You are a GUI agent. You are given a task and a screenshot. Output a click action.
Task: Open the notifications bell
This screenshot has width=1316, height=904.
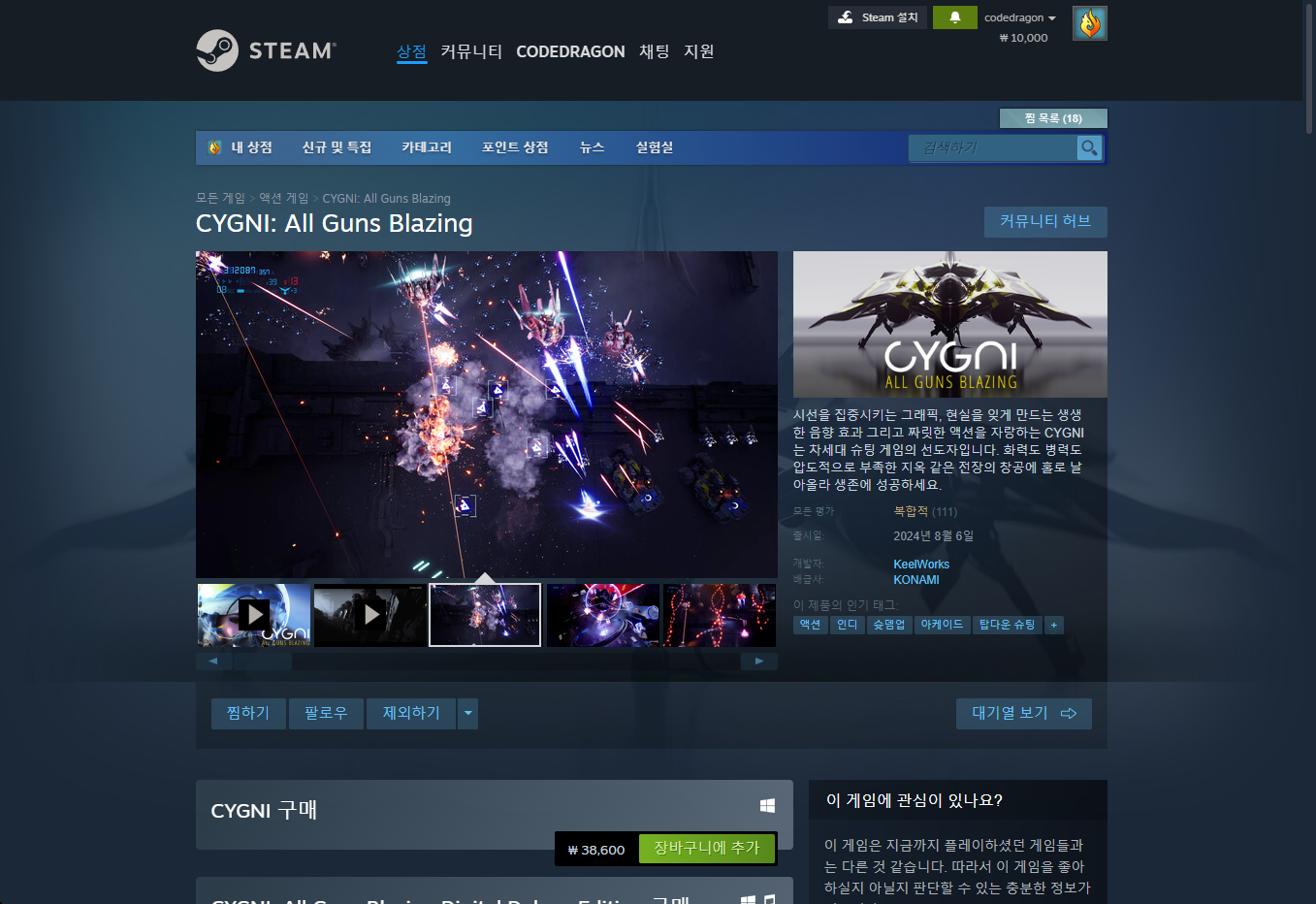(954, 17)
